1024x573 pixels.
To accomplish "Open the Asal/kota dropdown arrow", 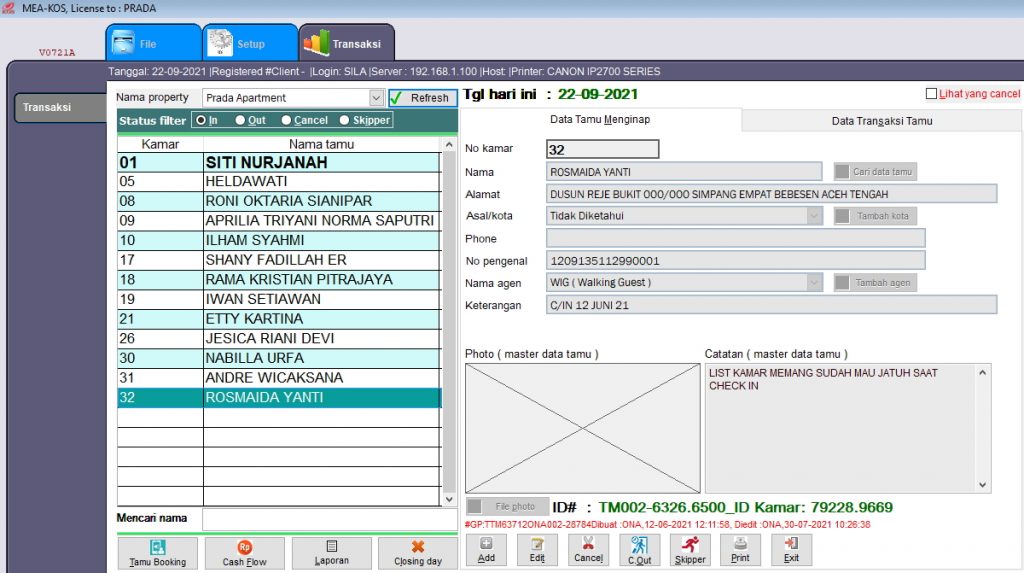I will pos(814,216).
